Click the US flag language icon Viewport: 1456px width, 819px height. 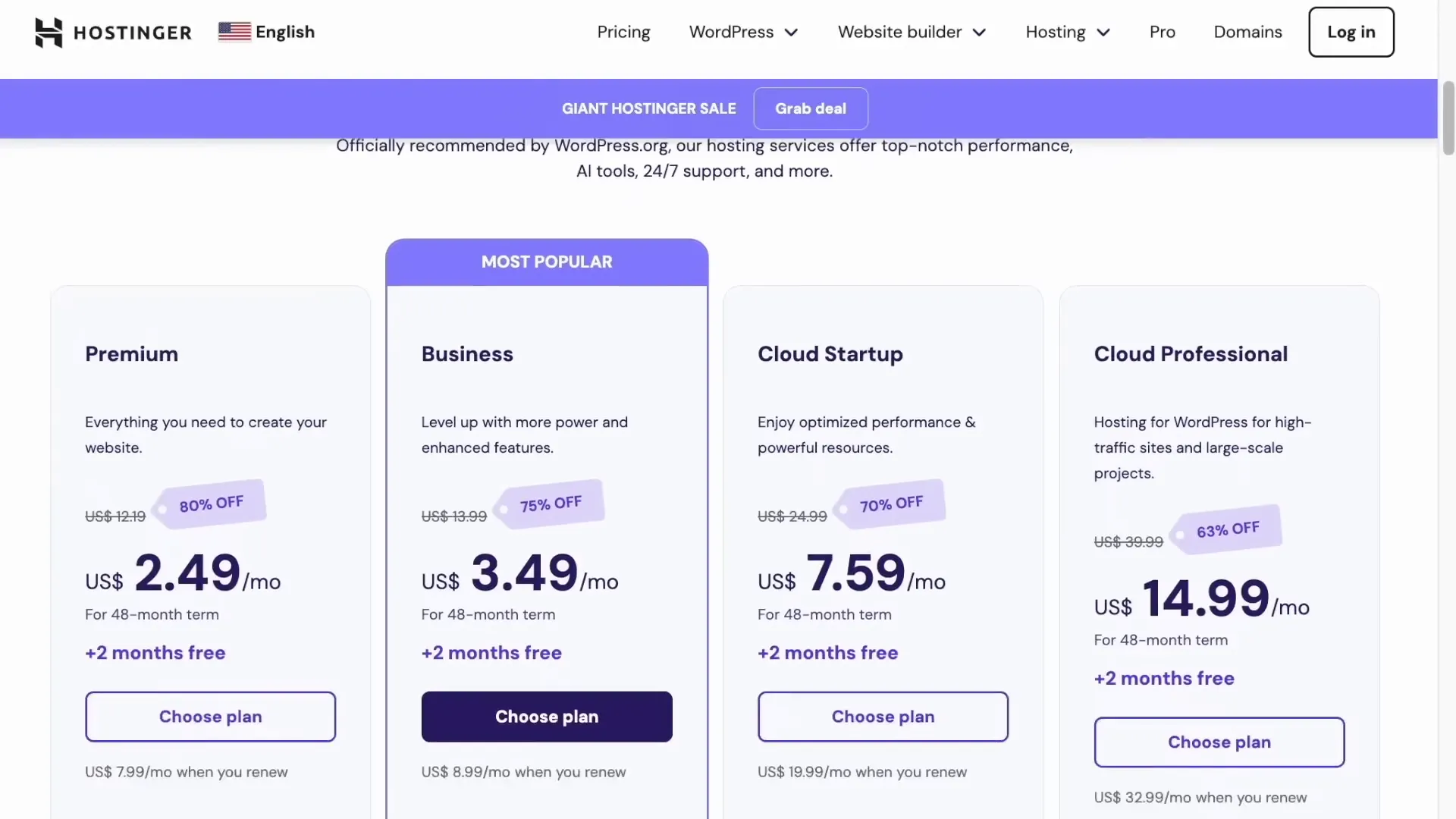(234, 32)
